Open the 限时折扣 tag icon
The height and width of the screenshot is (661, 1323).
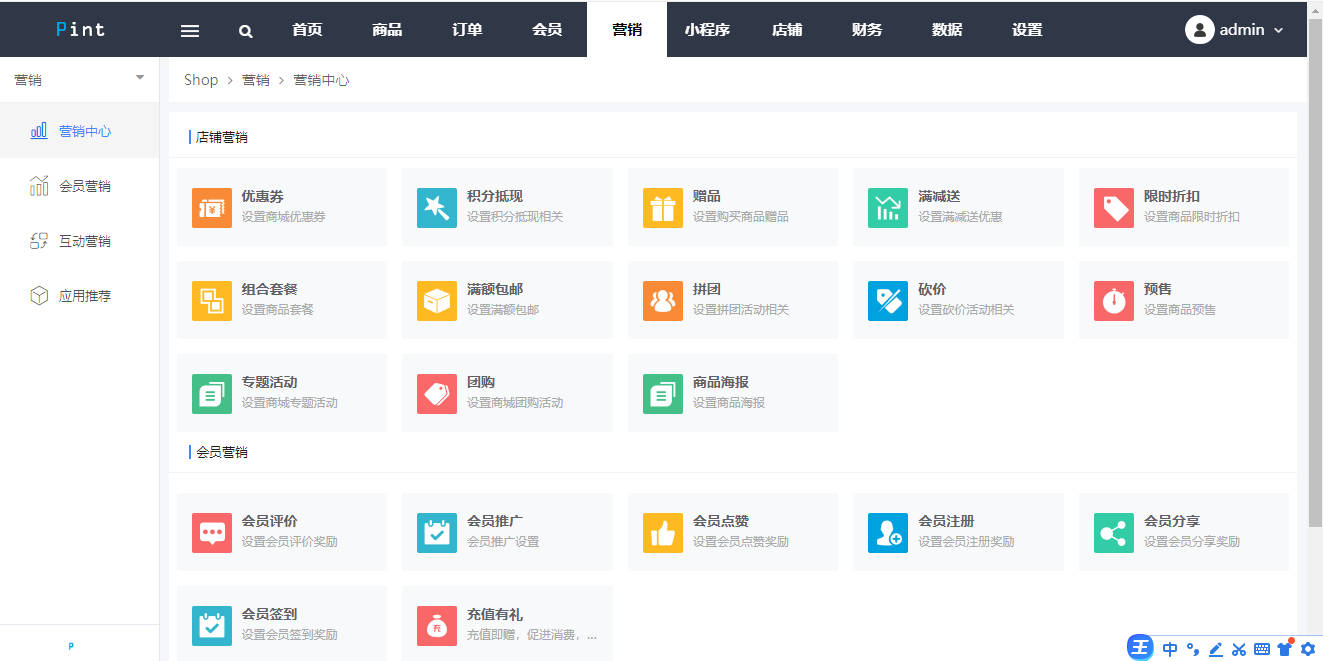point(1114,207)
